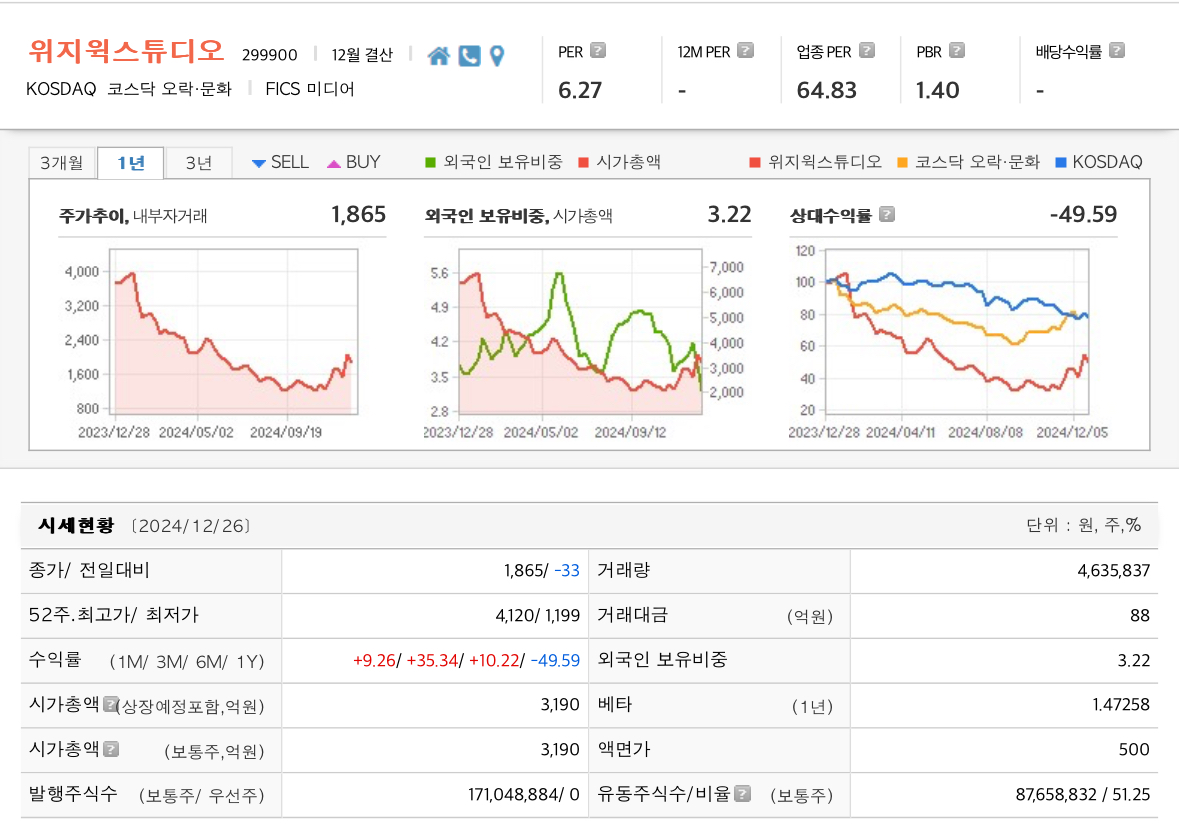Viewport: 1179px width, 836px height.
Task: Click 거래량 value 4,635,837
Action: (x=1114, y=571)
